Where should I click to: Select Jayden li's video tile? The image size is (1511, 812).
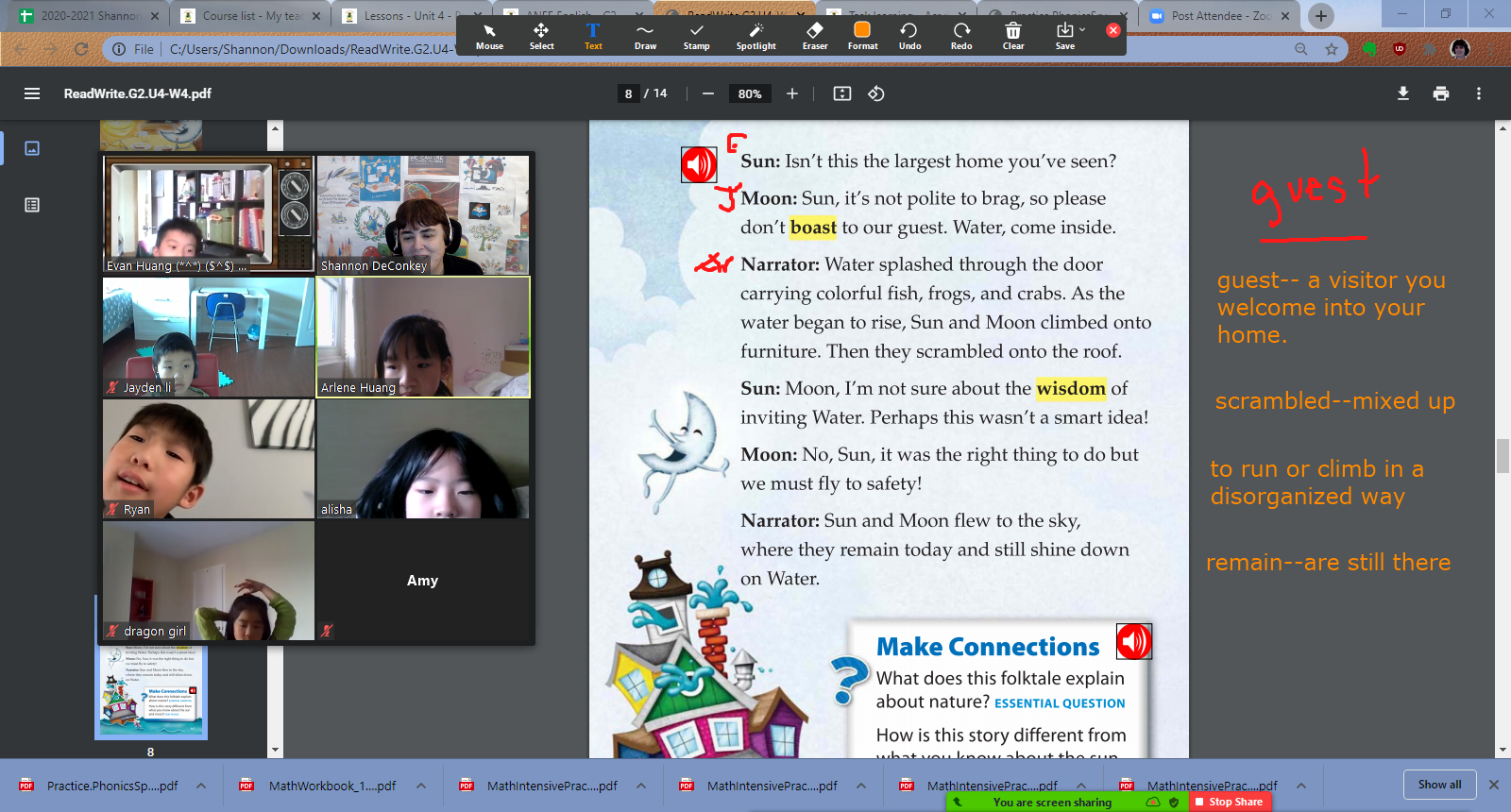[x=208, y=337]
